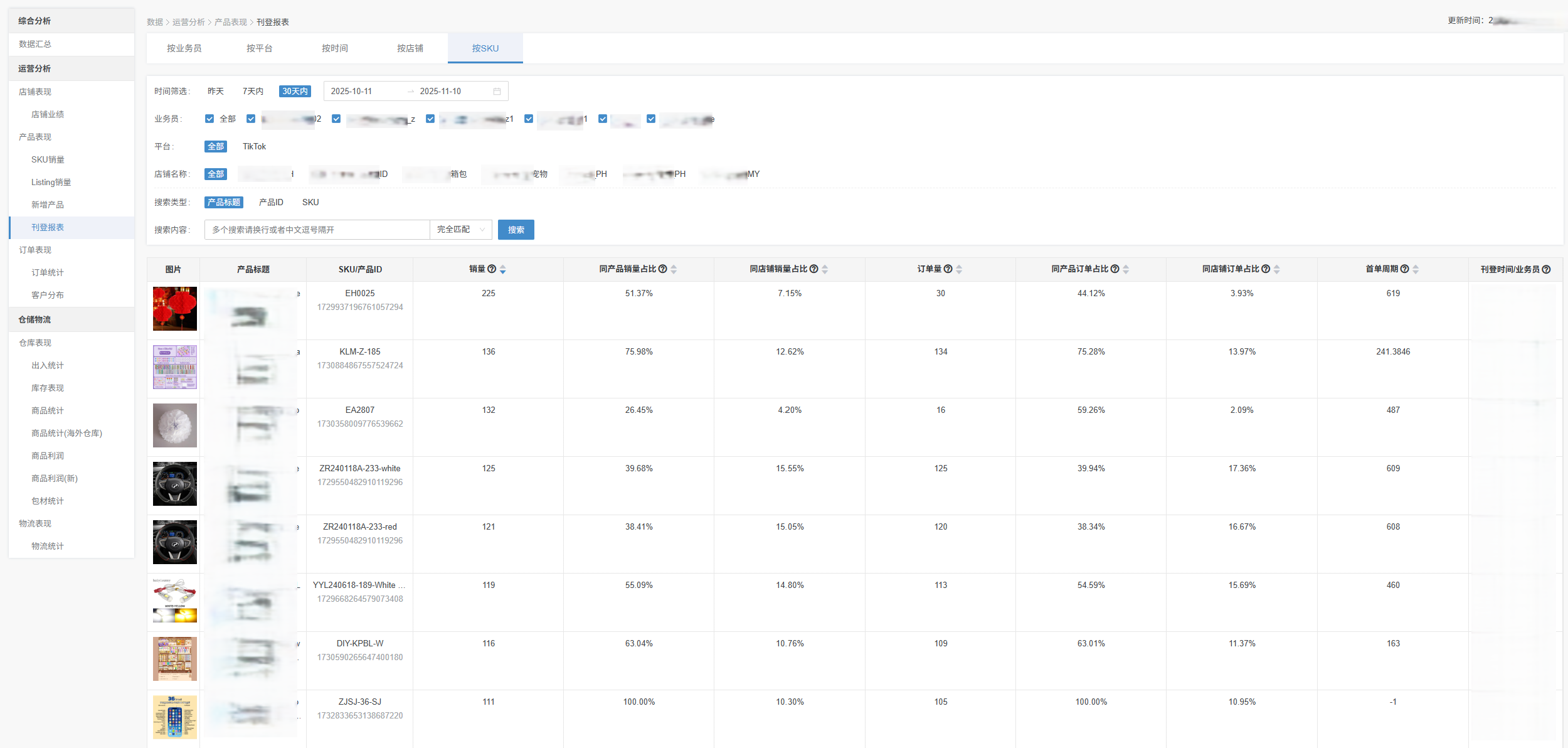Click help icon next to 销量 header
Screen dimensions: 1568x748
492,269
